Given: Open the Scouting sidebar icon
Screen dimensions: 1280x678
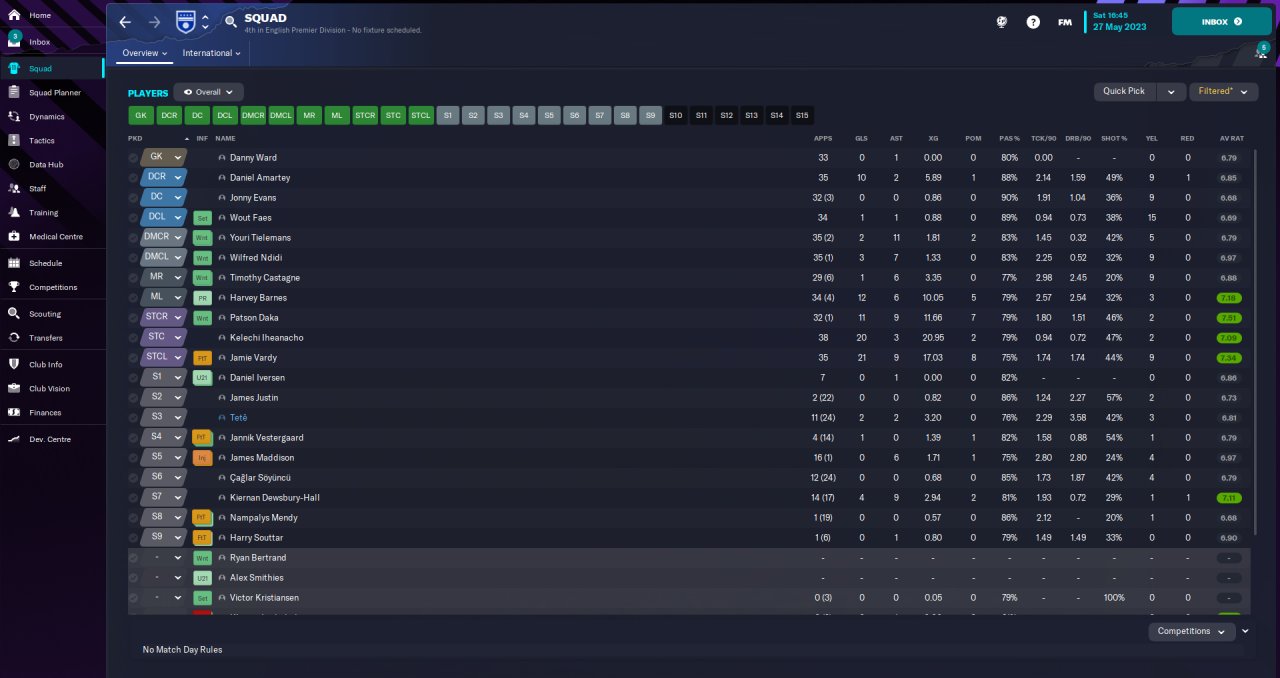Looking at the screenshot, I should point(14,313).
